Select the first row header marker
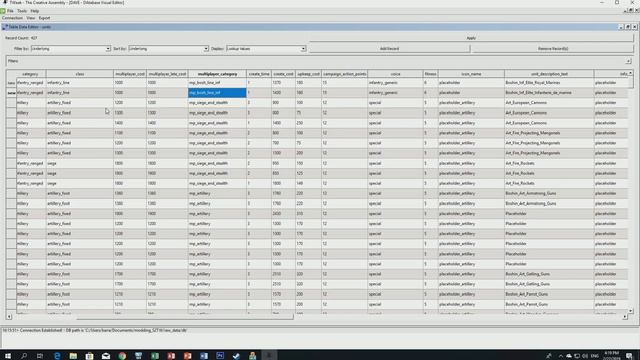Screen dimensions: 640x360 [11, 82]
